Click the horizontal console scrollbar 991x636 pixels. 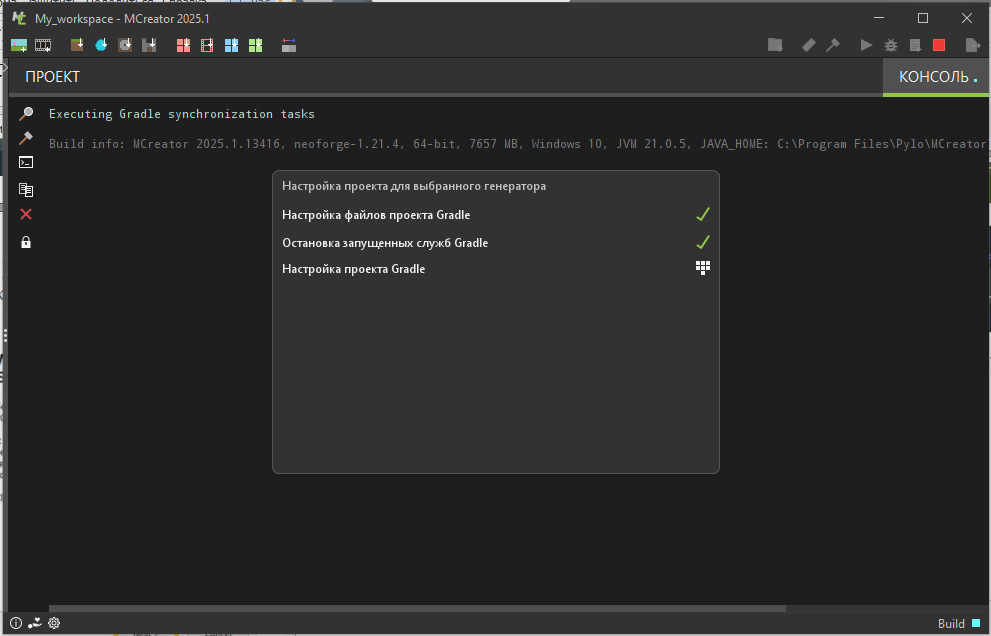pyautogui.click(x=417, y=608)
